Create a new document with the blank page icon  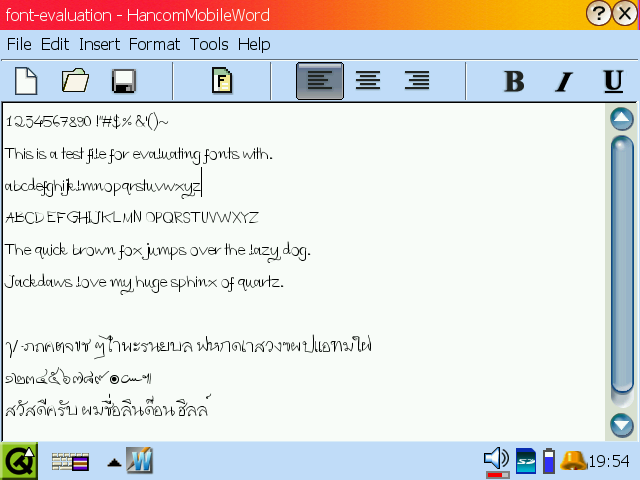coord(26,80)
